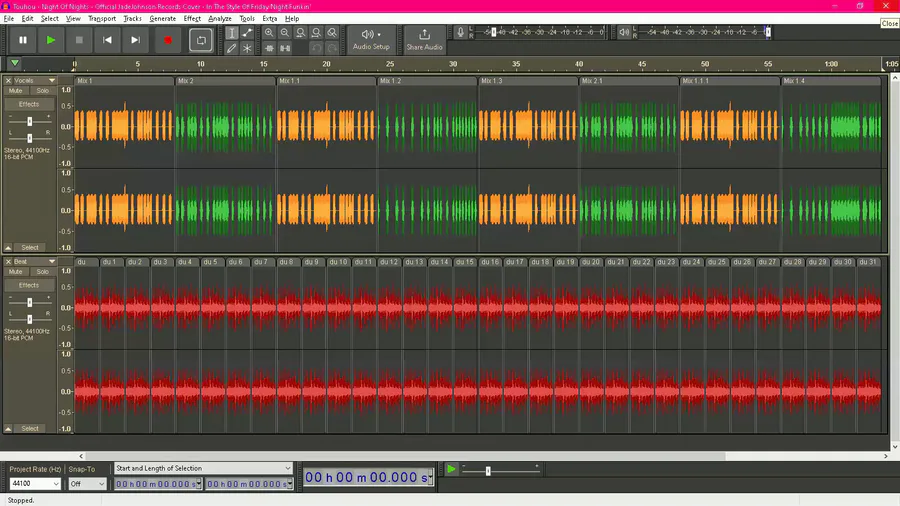Open the File menu
The height and width of the screenshot is (506, 900).
click(x=9, y=18)
